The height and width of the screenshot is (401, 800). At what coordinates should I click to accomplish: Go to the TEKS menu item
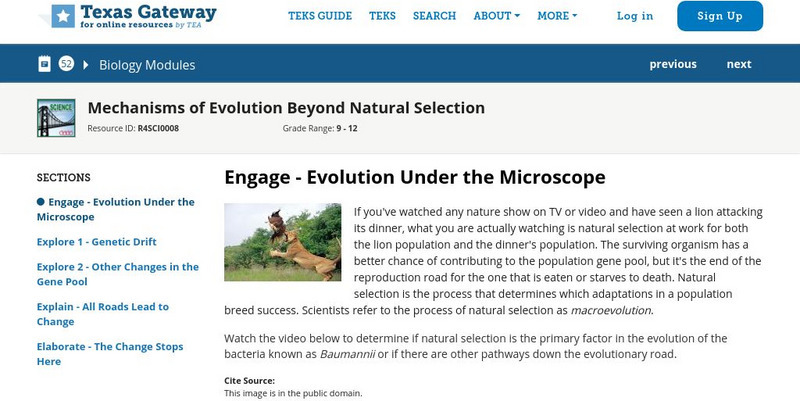[x=382, y=16]
